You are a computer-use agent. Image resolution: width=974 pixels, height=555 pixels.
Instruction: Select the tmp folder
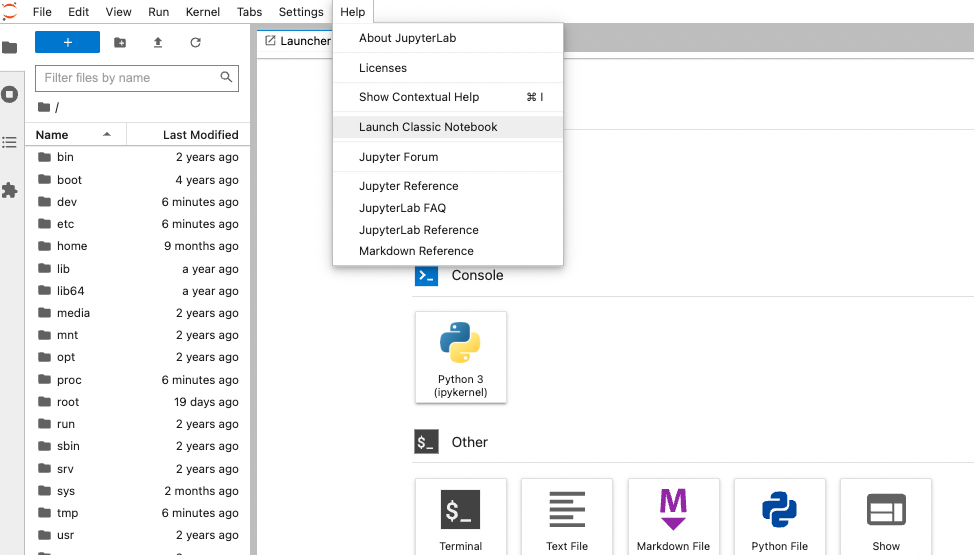coord(137,513)
